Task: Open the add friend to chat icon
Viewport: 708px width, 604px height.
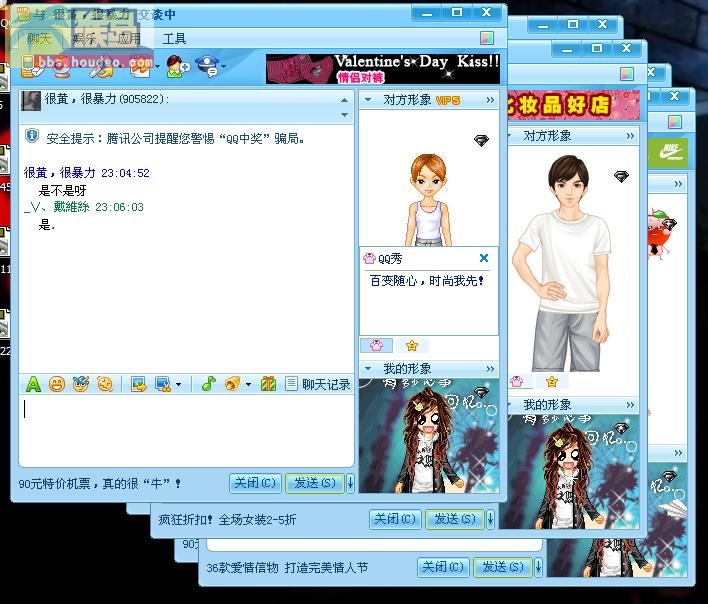Action: click(x=178, y=66)
